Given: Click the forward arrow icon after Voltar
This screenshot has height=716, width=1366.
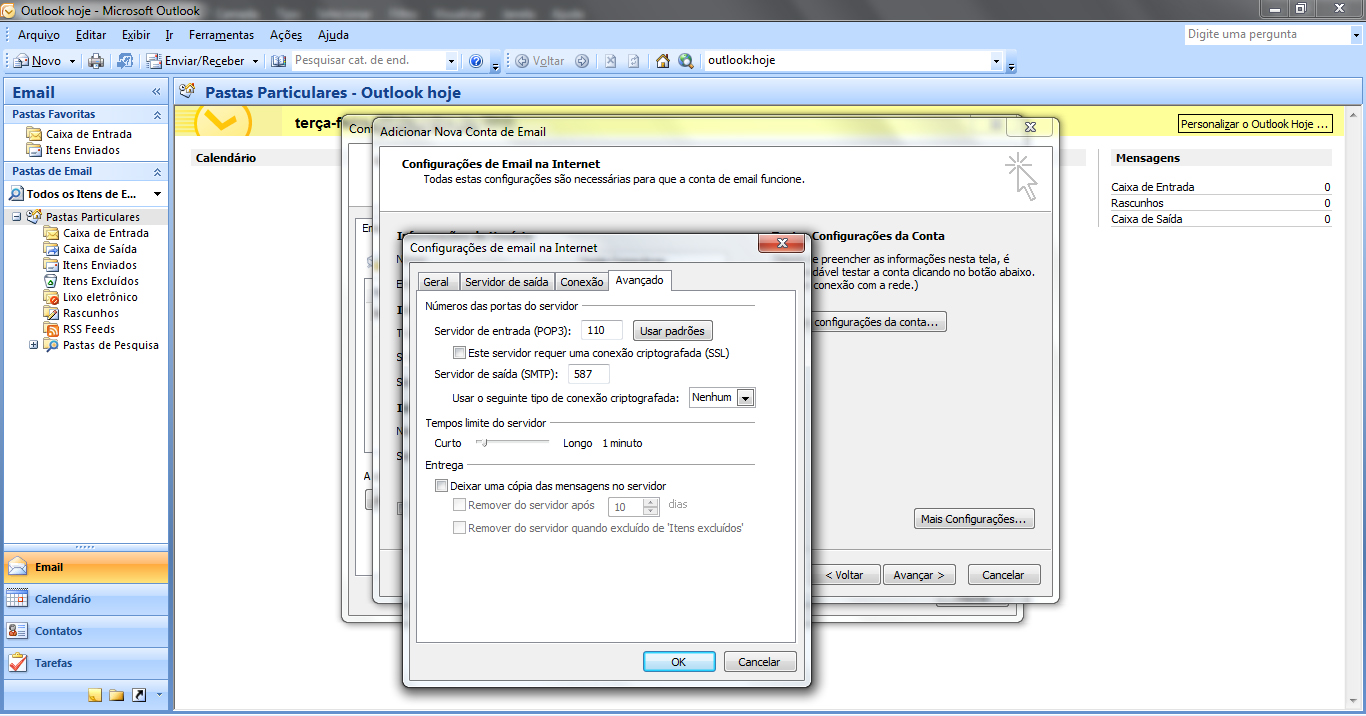Looking at the screenshot, I should [x=582, y=61].
